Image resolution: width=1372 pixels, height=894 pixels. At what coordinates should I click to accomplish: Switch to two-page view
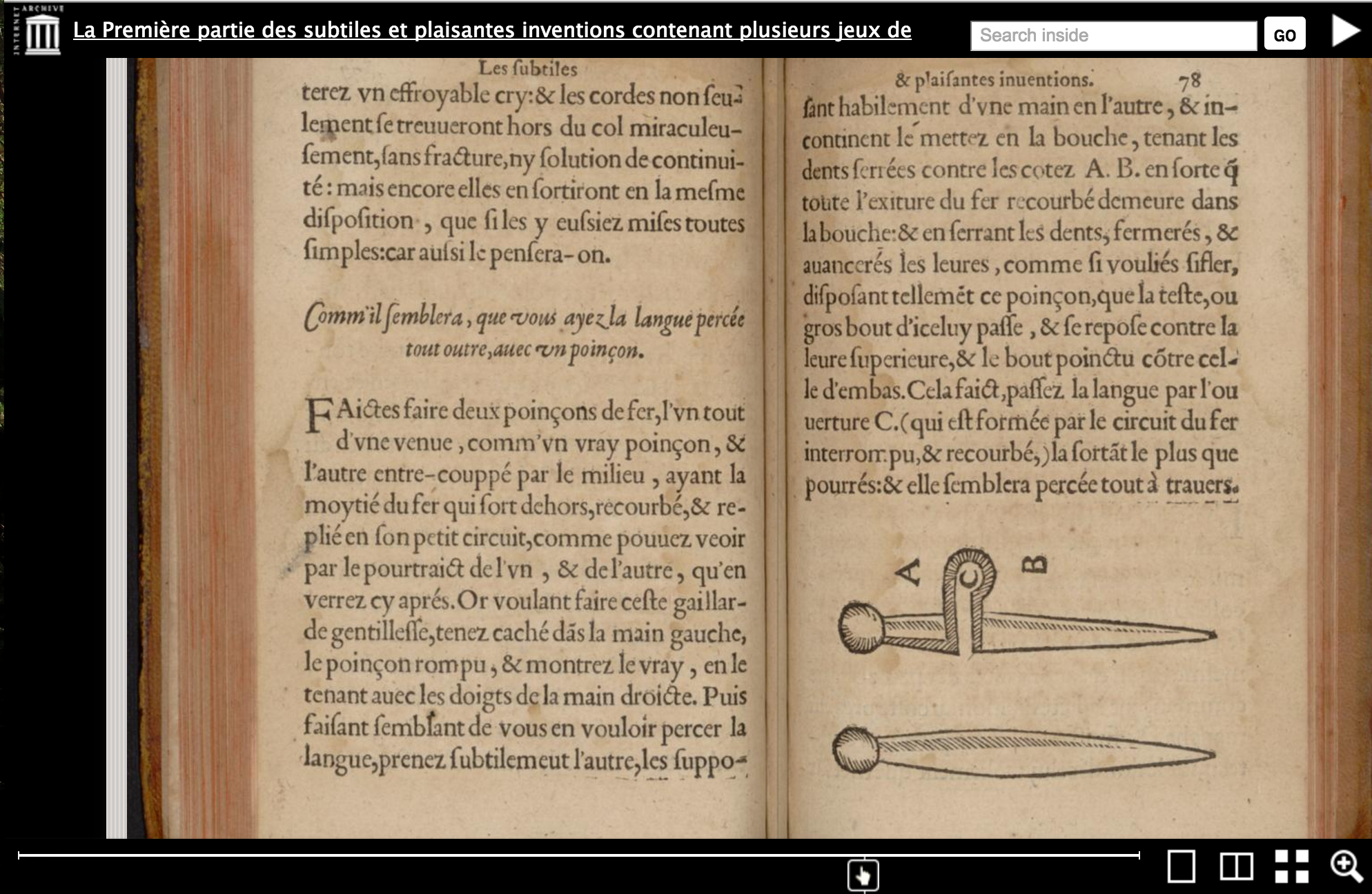point(1236,867)
